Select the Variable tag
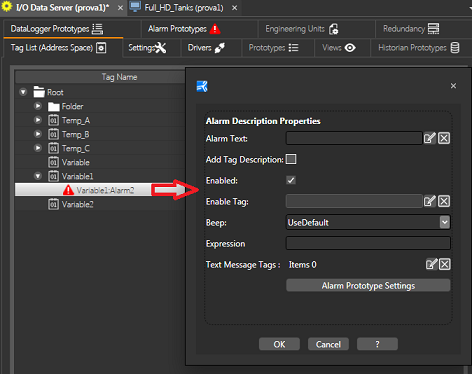Image resolution: width=472 pixels, height=374 pixels. (76, 162)
